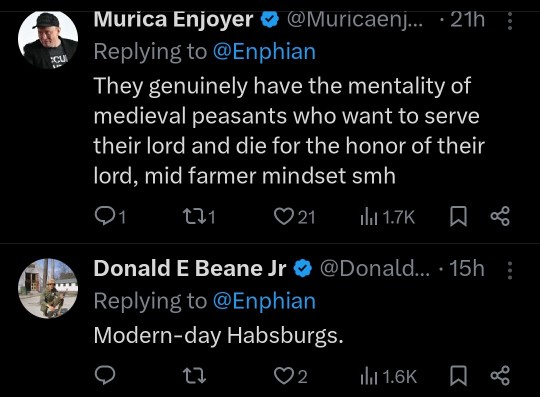Image resolution: width=540 pixels, height=397 pixels.
Task: Open @Enphian link in first reply
Action: click(x=264, y=52)
